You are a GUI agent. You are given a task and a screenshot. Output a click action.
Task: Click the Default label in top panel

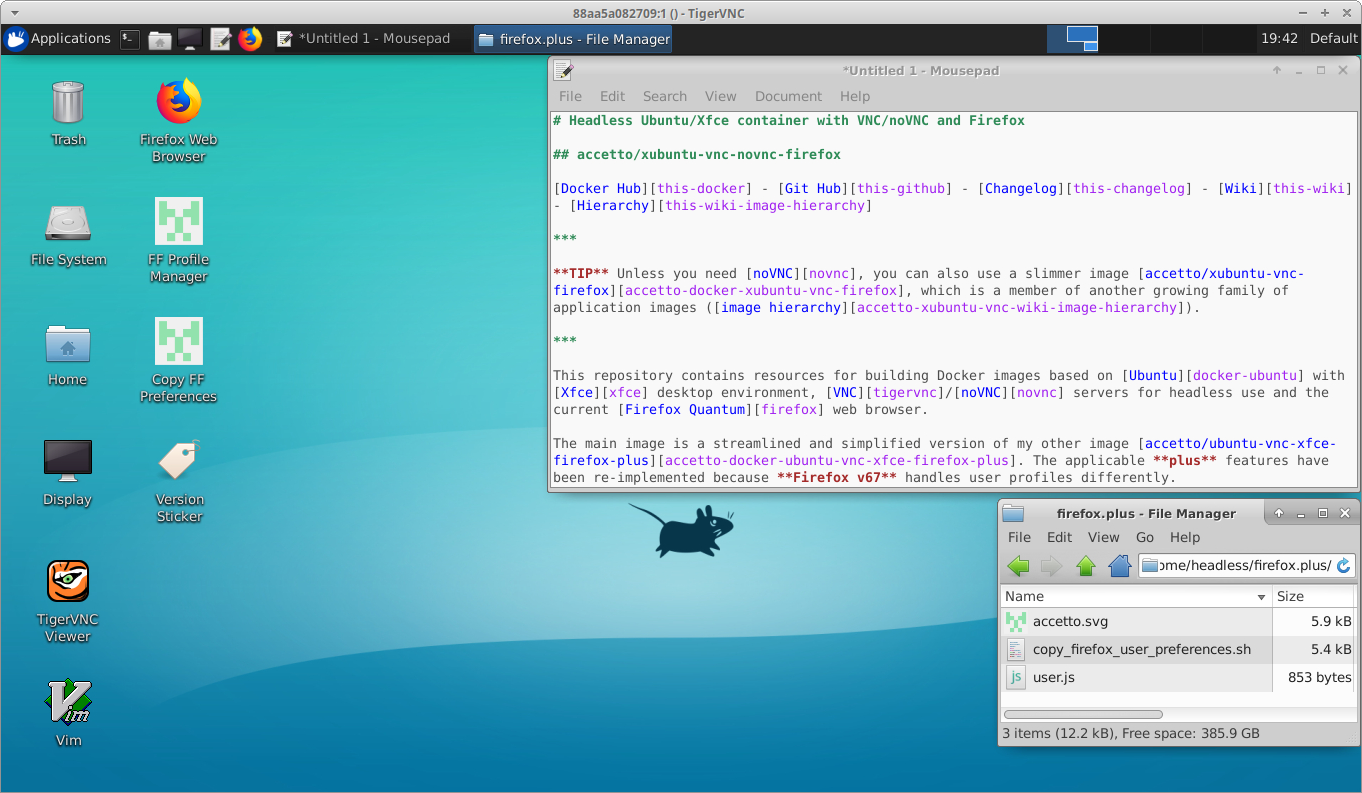[x=1334, y=39]
